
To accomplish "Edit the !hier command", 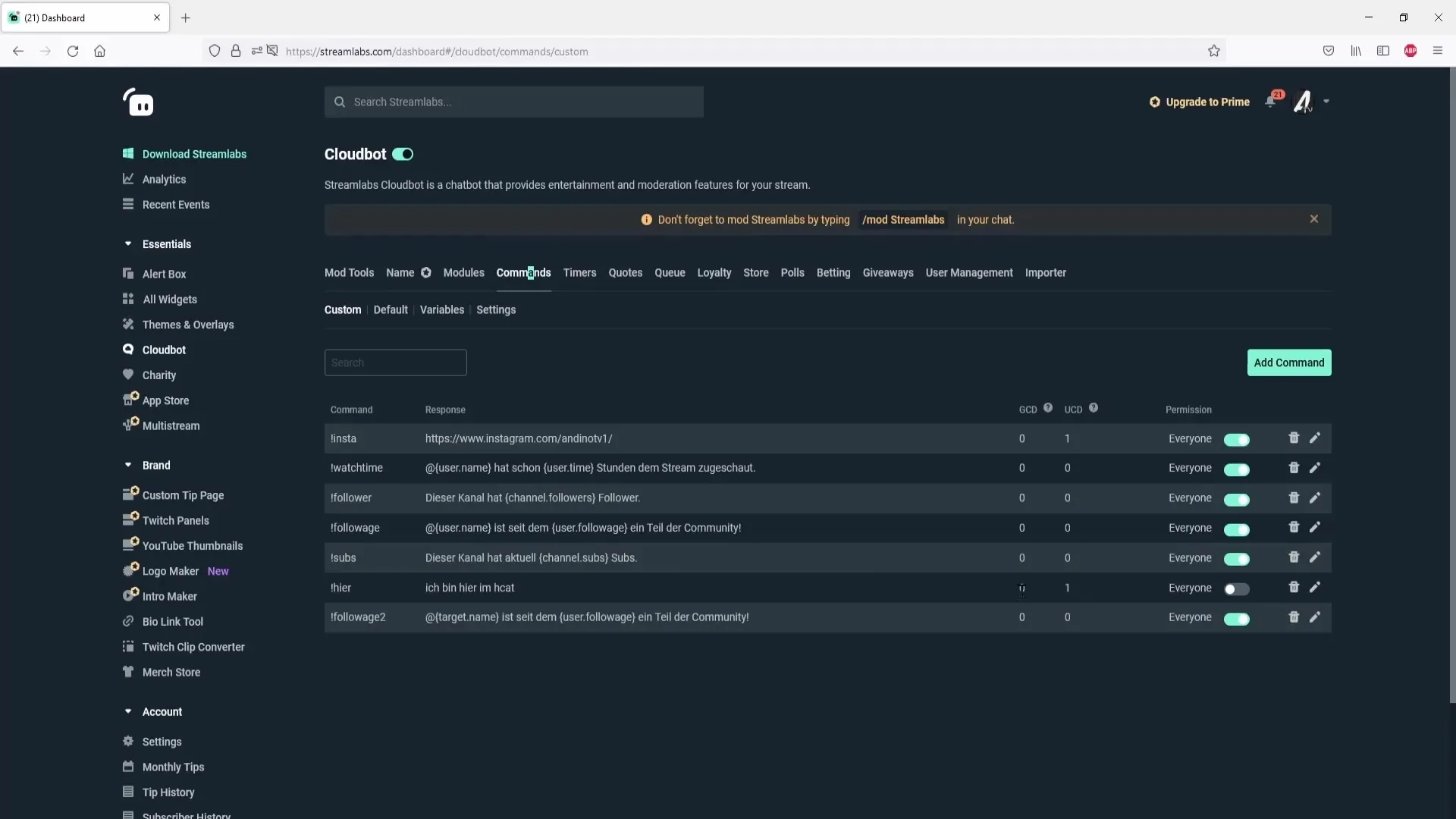I will 1315,587.
